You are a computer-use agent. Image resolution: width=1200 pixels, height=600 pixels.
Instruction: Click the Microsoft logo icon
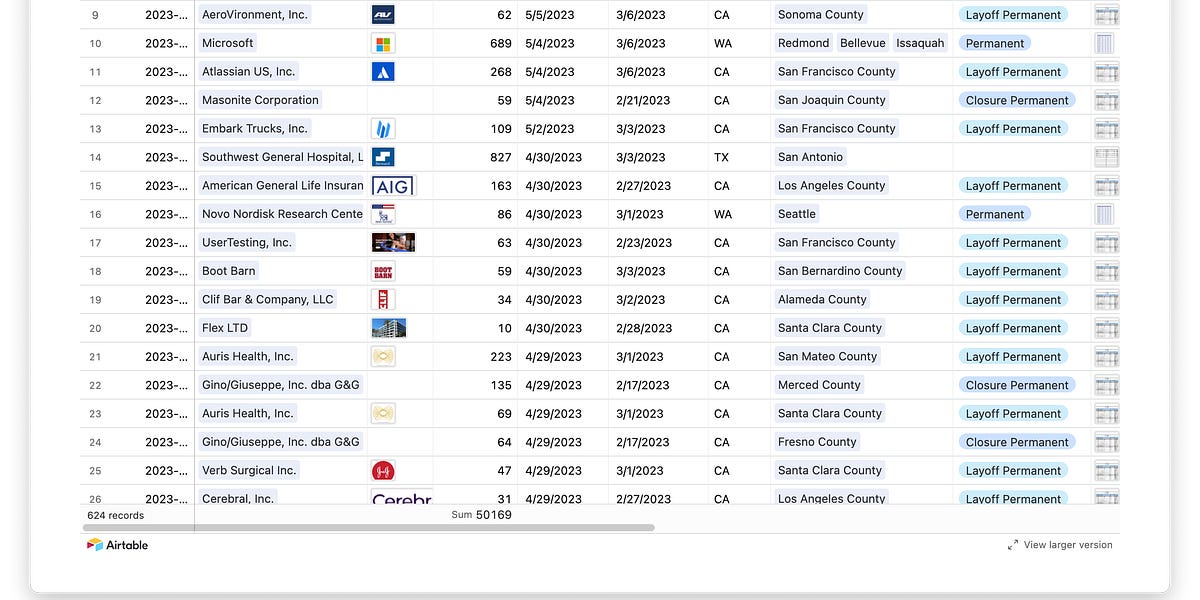382,43
